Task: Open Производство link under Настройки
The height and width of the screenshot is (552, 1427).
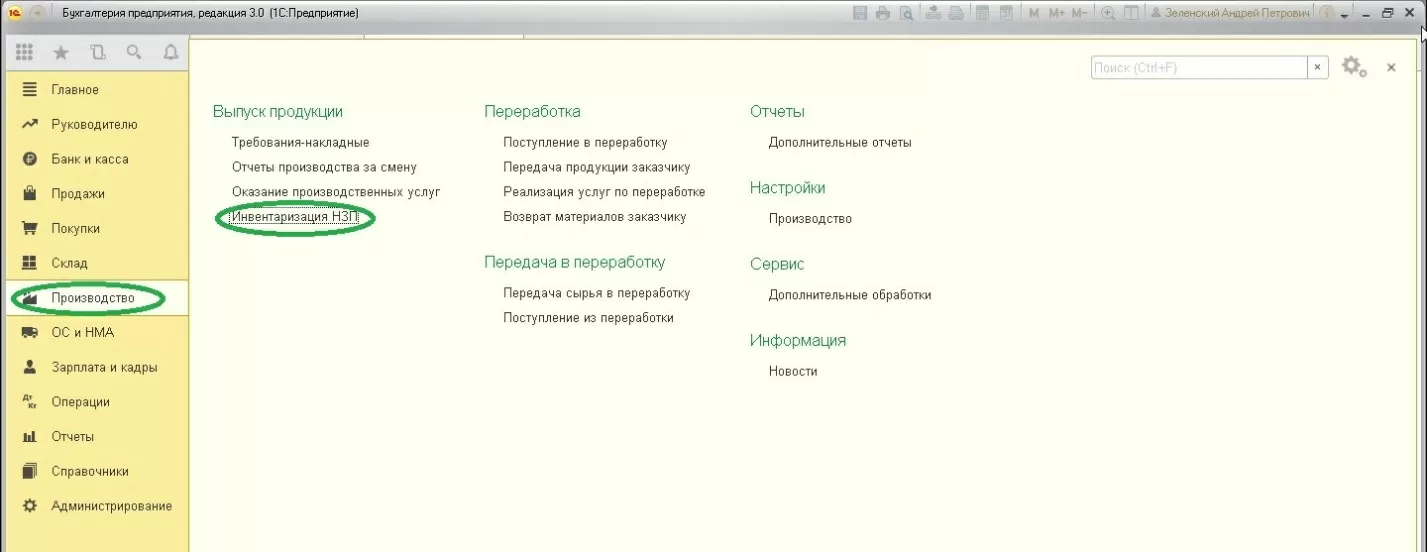Action: pyautogui.click(x=810, y=218)
